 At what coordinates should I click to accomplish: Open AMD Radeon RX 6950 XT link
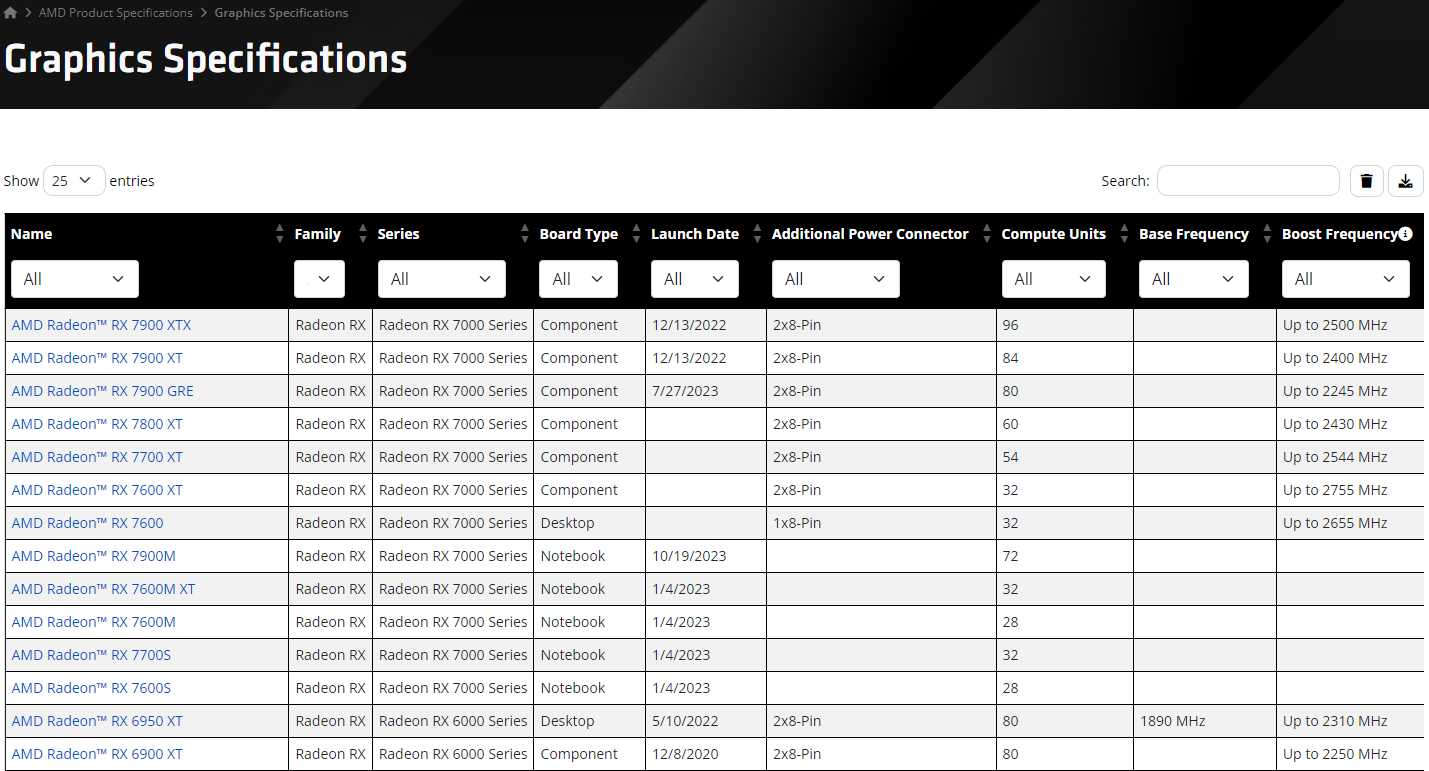point(97,721)
